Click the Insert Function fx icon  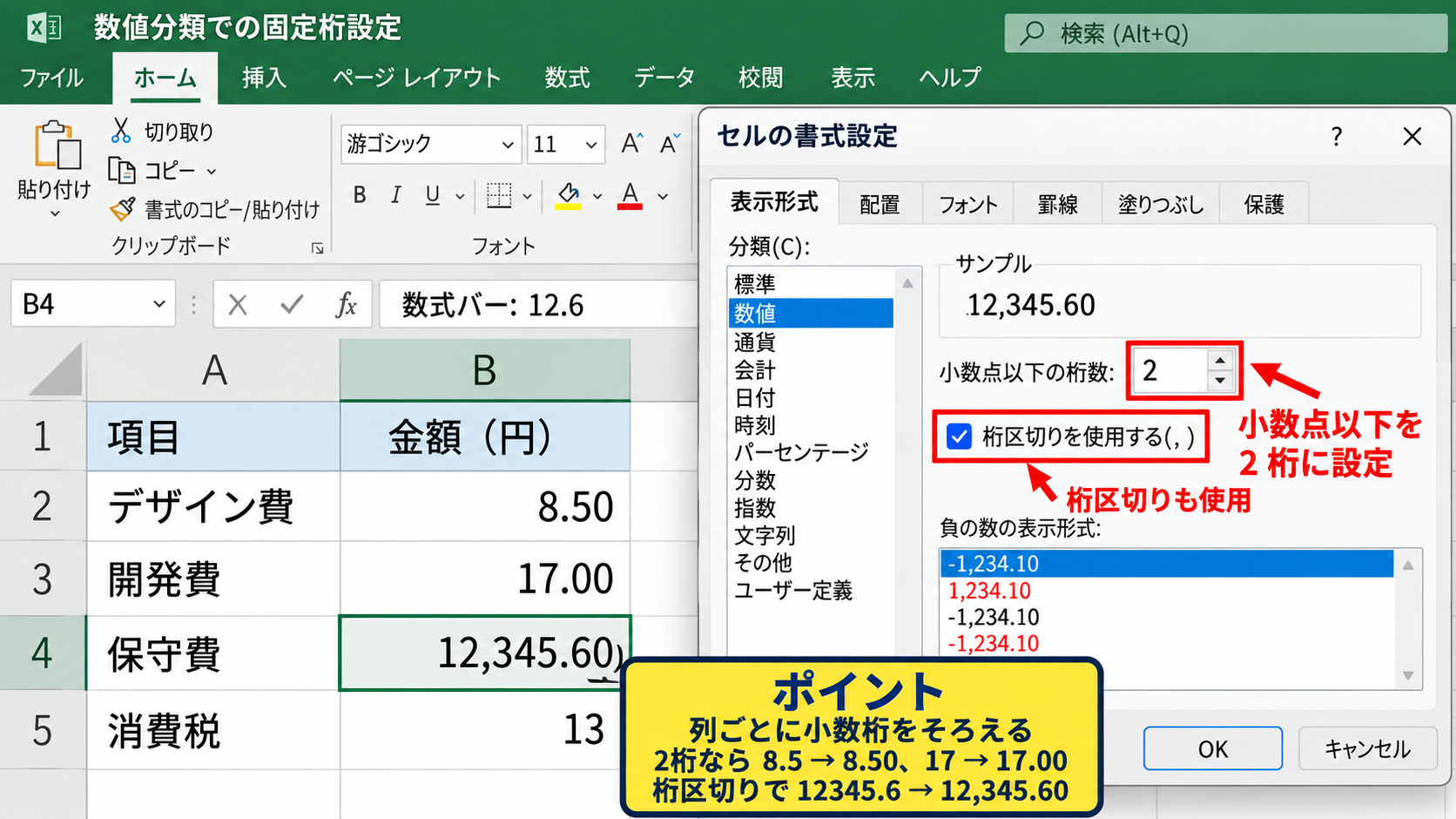346,304
